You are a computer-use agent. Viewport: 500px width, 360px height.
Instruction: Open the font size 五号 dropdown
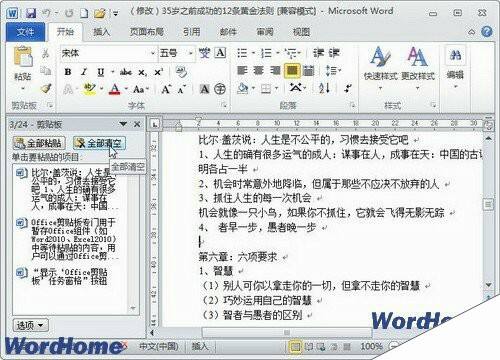coord(190,53)
